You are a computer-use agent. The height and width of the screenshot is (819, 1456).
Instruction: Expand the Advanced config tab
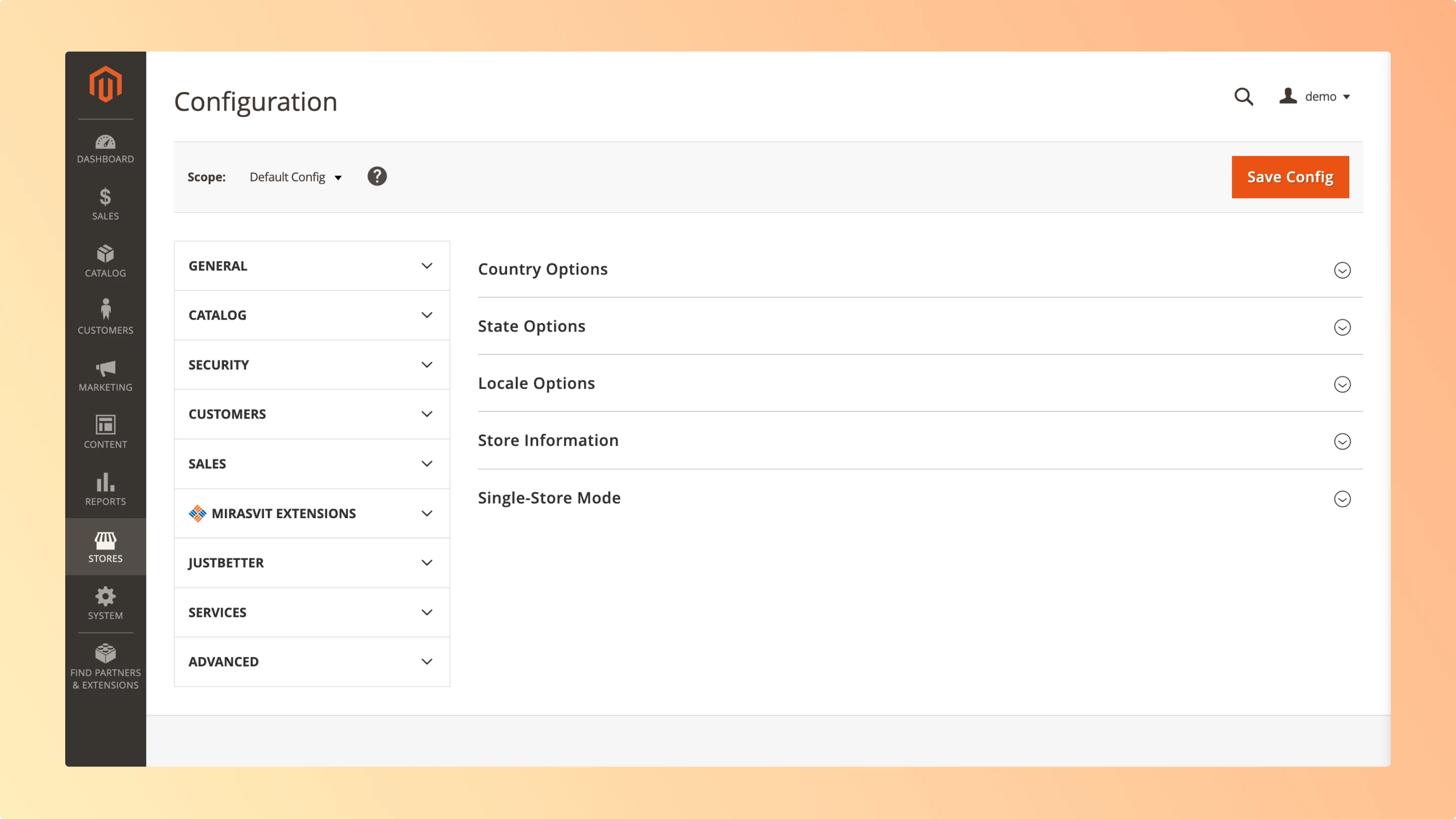pos(311,661)
